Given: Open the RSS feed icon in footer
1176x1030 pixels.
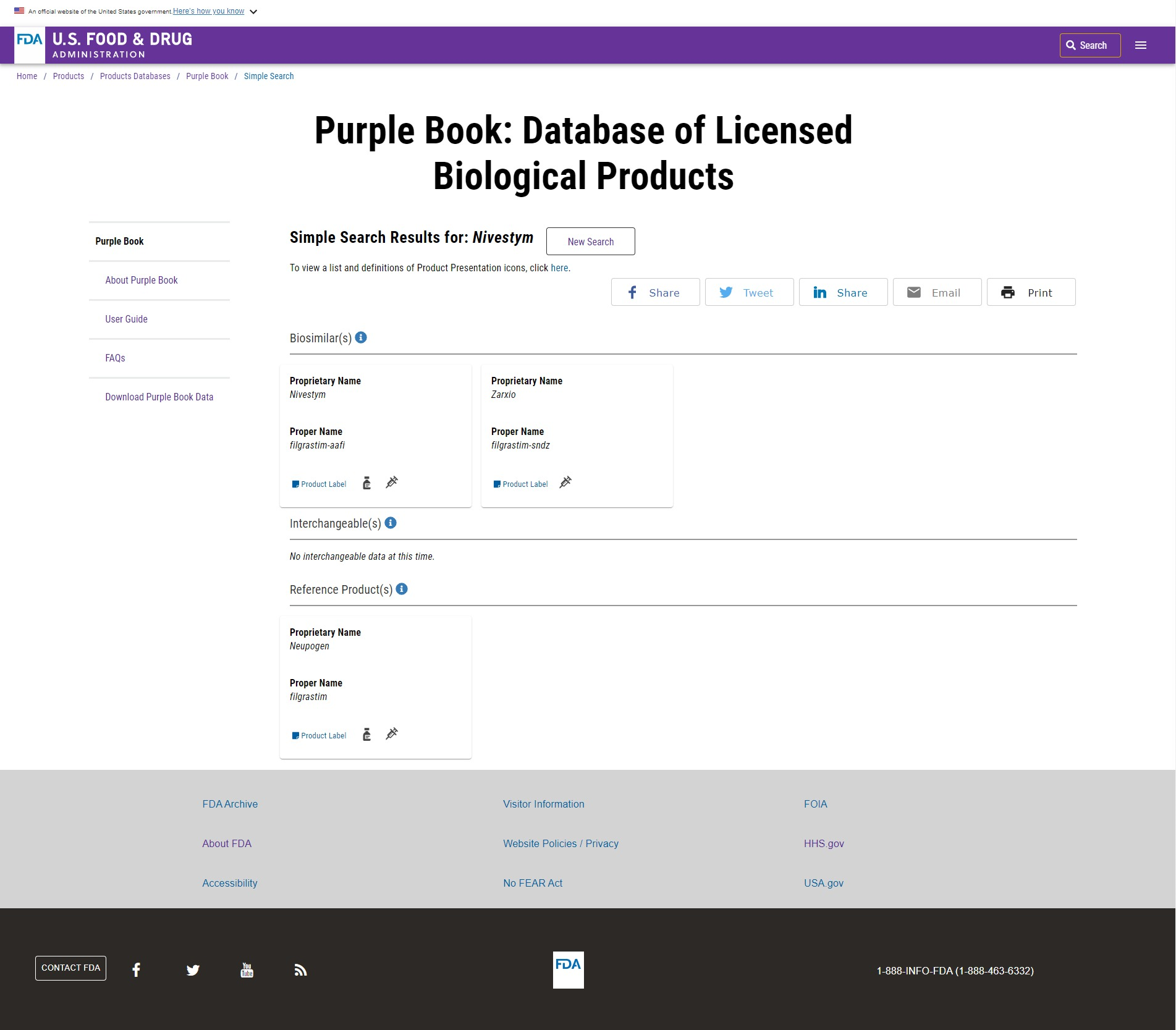Looking at the screenshot, I should 300,970.
